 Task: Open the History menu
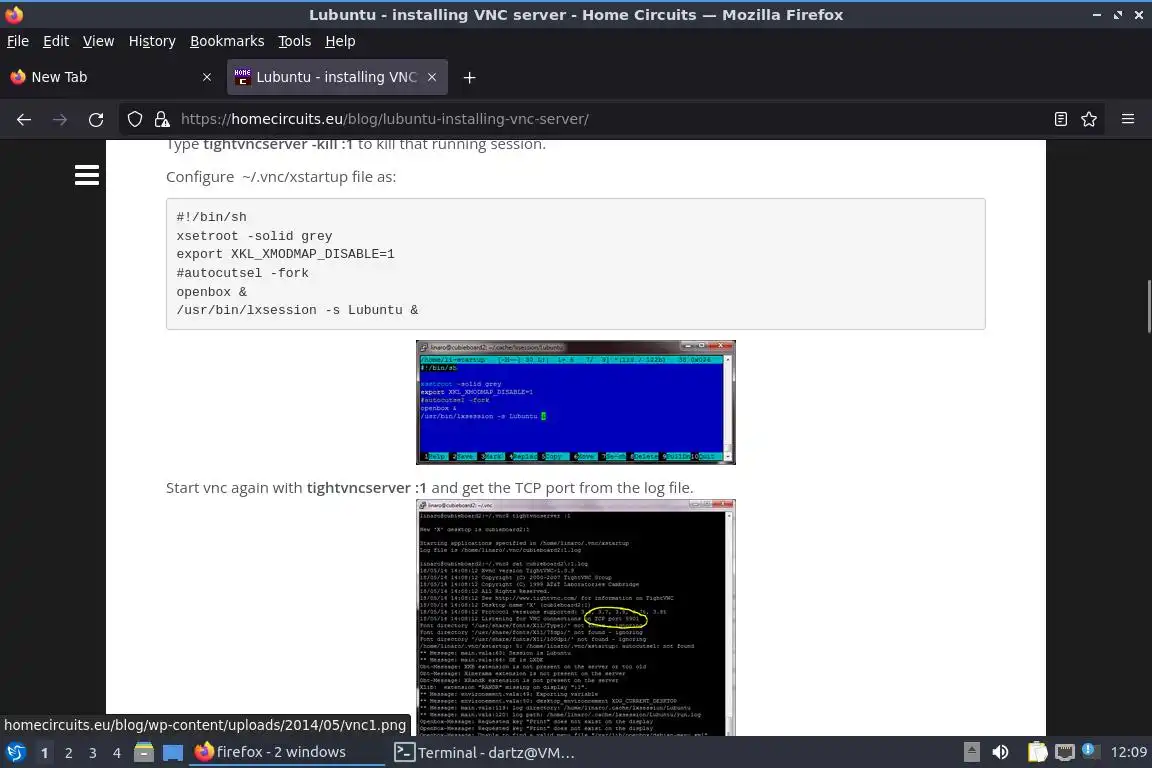point(152,41)
